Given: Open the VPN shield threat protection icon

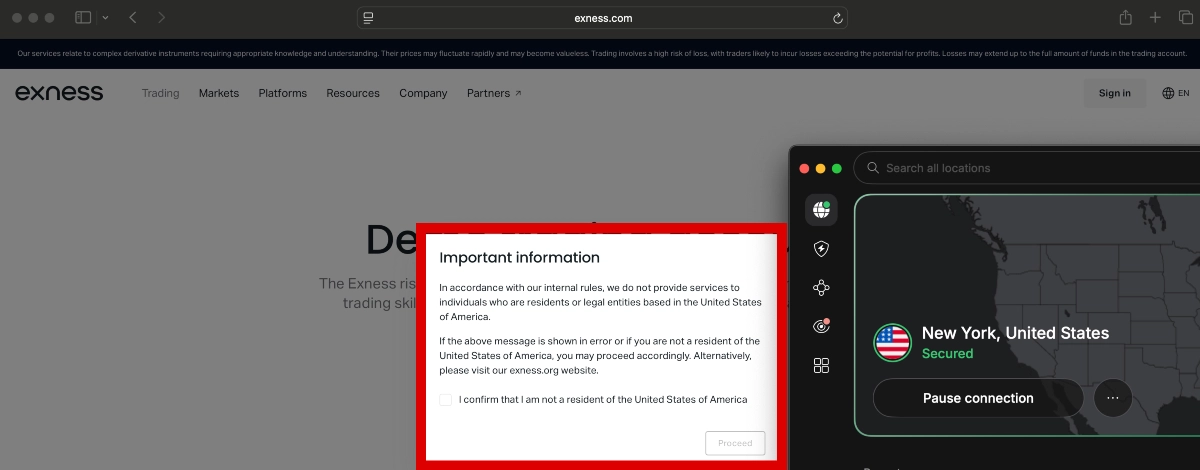Looking at the screenshot, I should point(821,249).
